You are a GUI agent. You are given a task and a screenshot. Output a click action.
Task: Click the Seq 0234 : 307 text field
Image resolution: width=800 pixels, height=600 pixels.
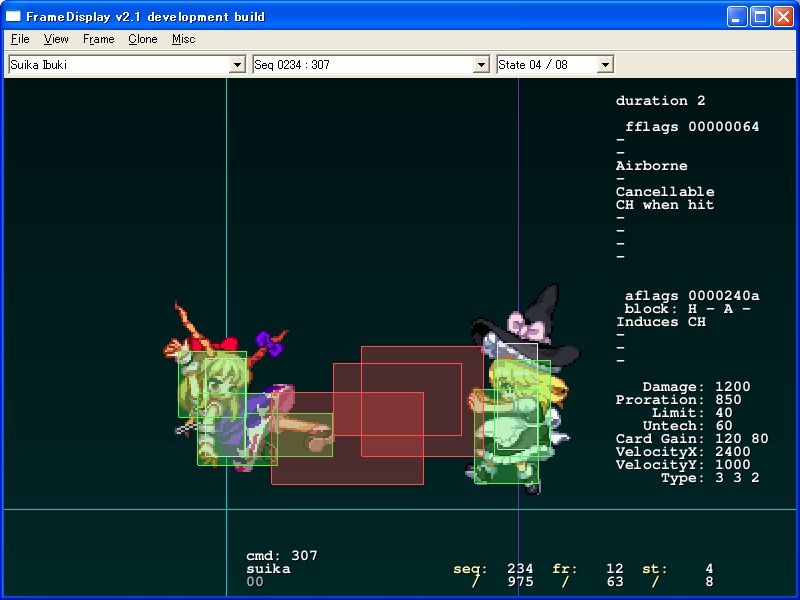(362, 65)
